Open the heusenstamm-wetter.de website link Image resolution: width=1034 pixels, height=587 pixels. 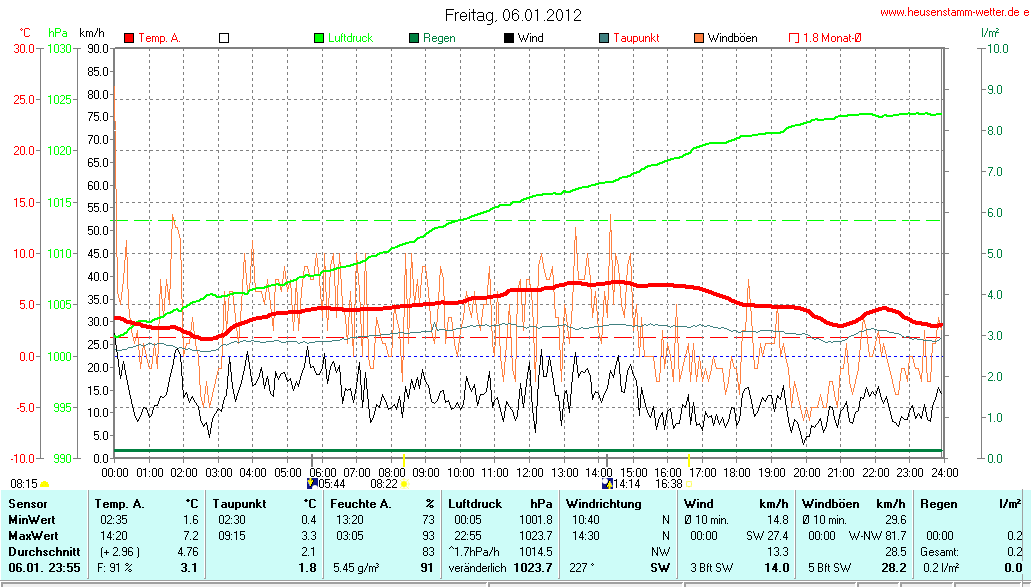tap(954, 13)
